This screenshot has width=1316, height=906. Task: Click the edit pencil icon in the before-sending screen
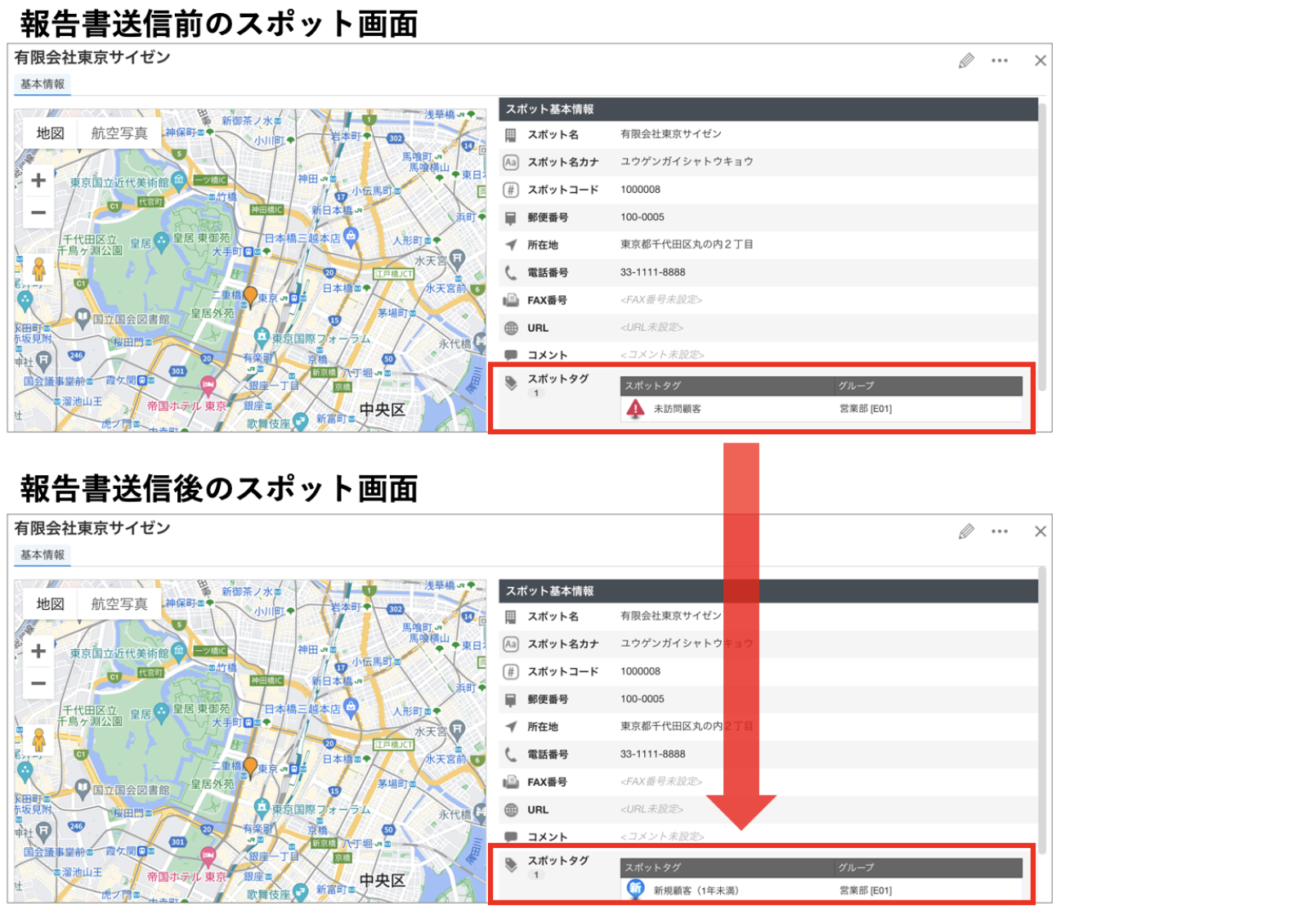point(966,61)
